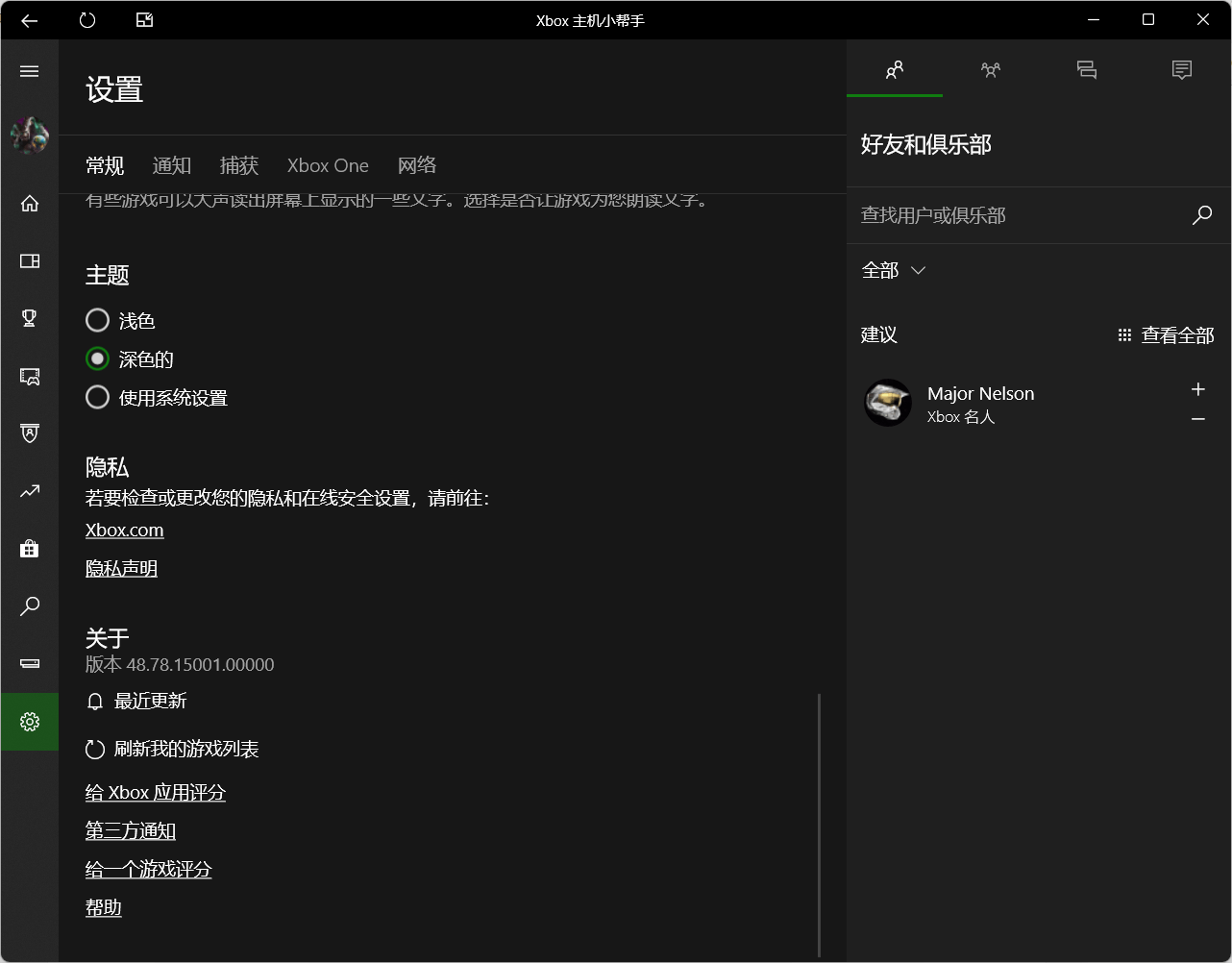Open the Activity alerts panel tab icon

click(1182, 69)
